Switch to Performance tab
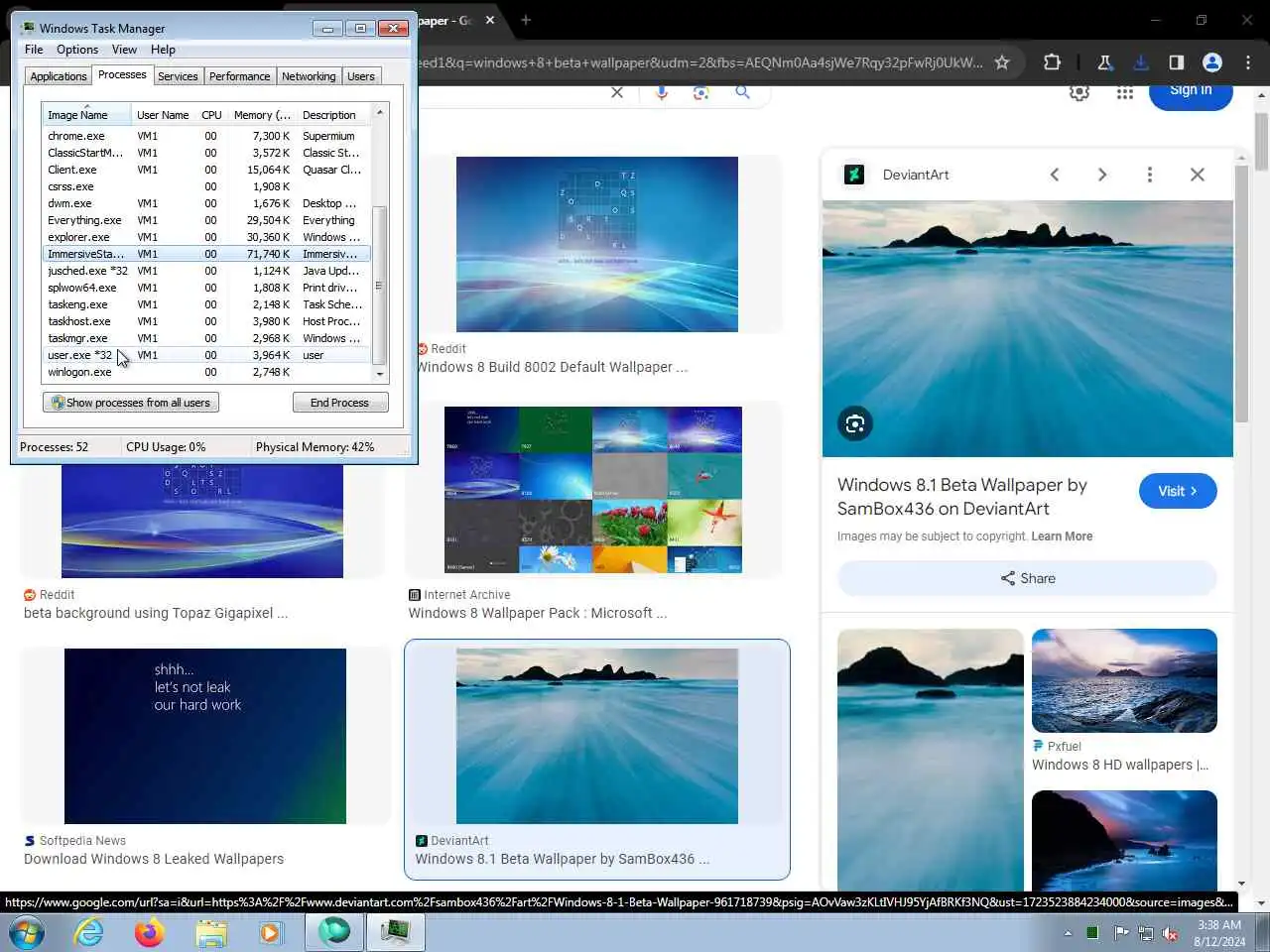Screen dimensions: 1270x952 click(239, 76)
